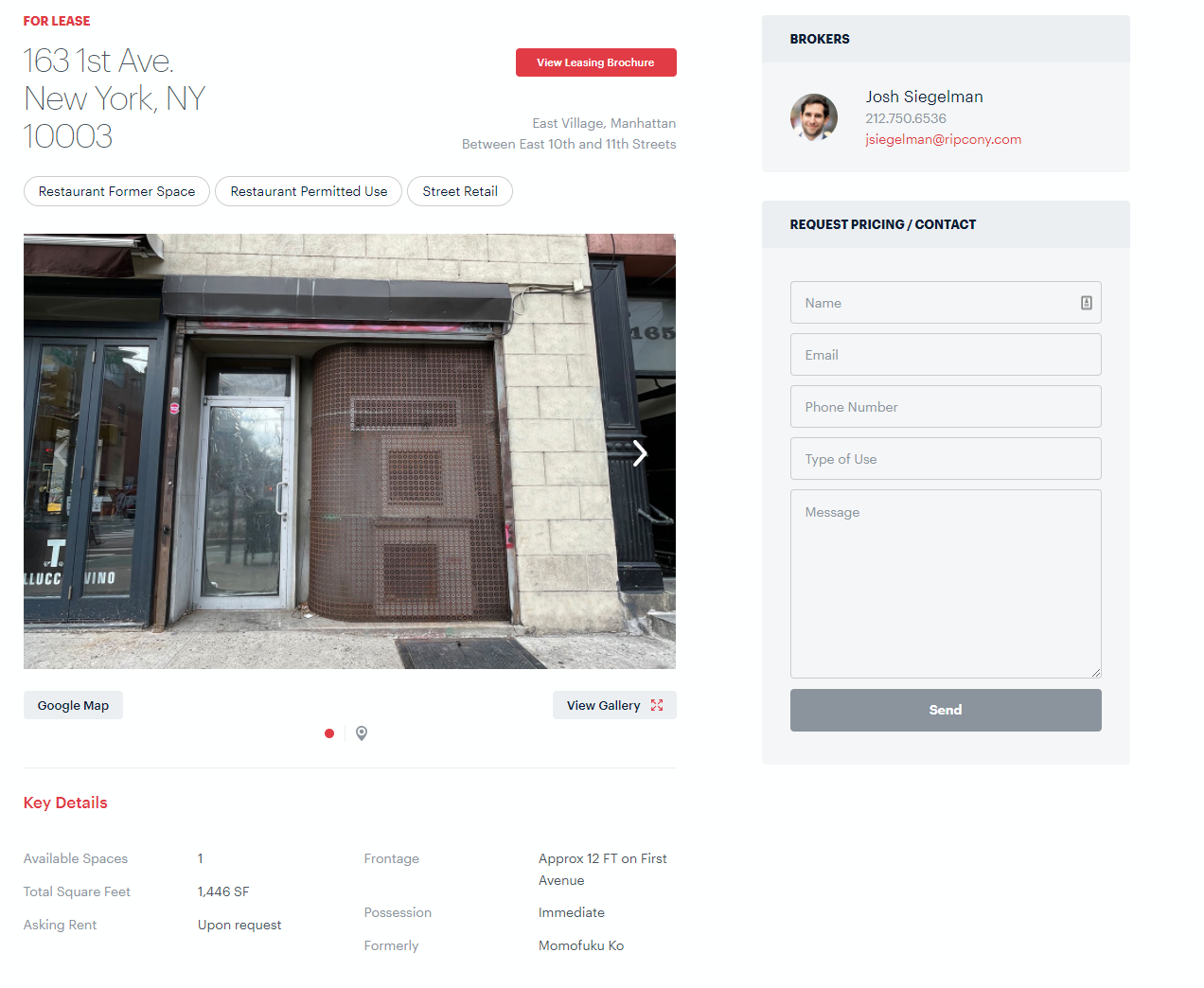
Task: Click the Available Spaces label
Action: pyautogui.click(x=76, y=858)
